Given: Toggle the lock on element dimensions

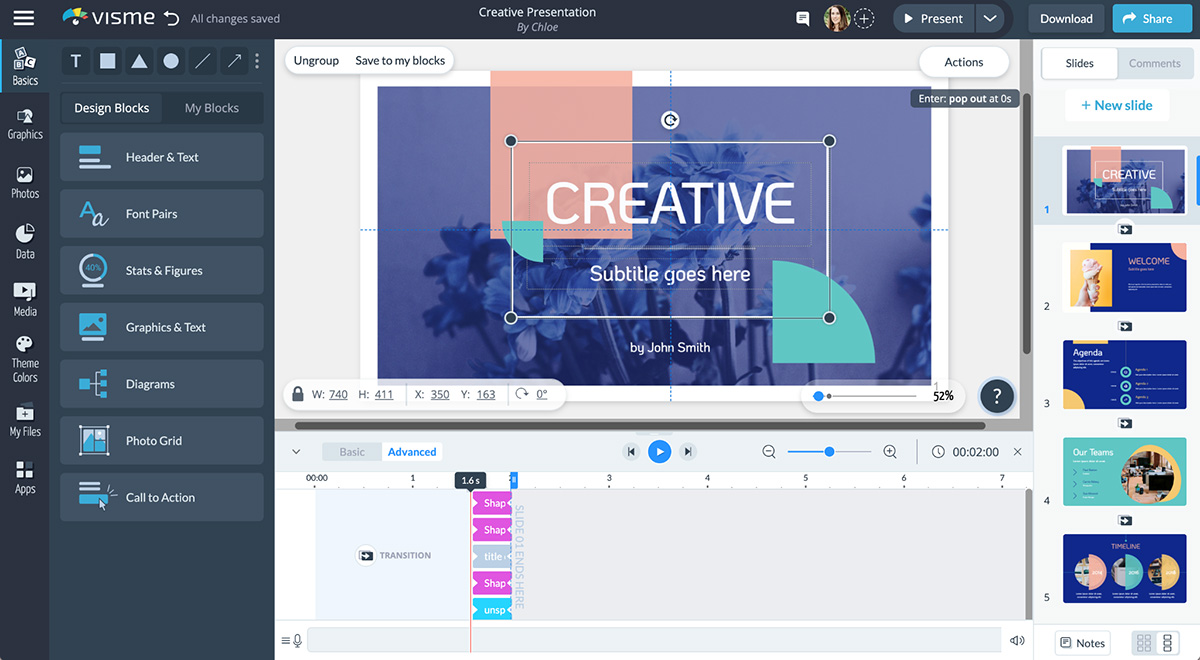Looking at the screenshot, I should point(297,394).
